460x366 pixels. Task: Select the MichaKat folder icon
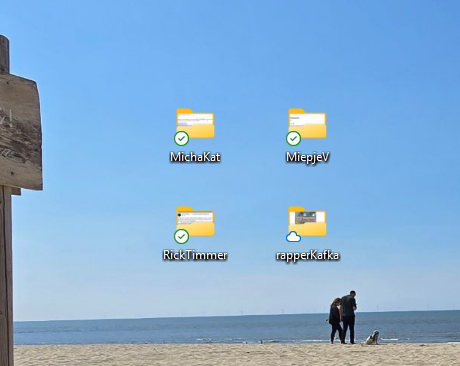(x=195, y=123)
